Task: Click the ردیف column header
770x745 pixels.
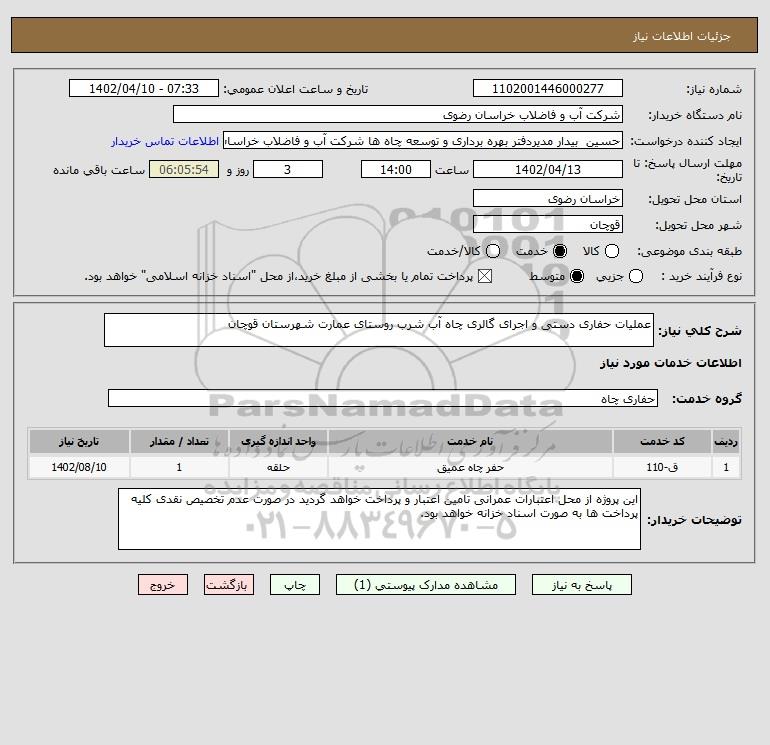Action: tap(726, 441)
